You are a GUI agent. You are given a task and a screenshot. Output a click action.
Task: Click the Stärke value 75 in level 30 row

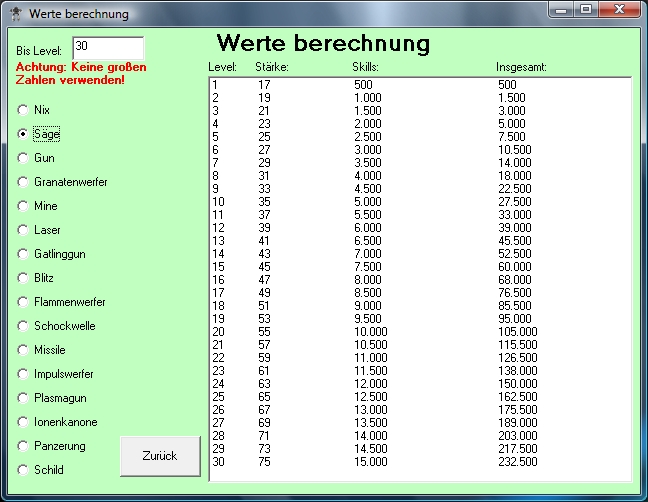click(264, 462)
